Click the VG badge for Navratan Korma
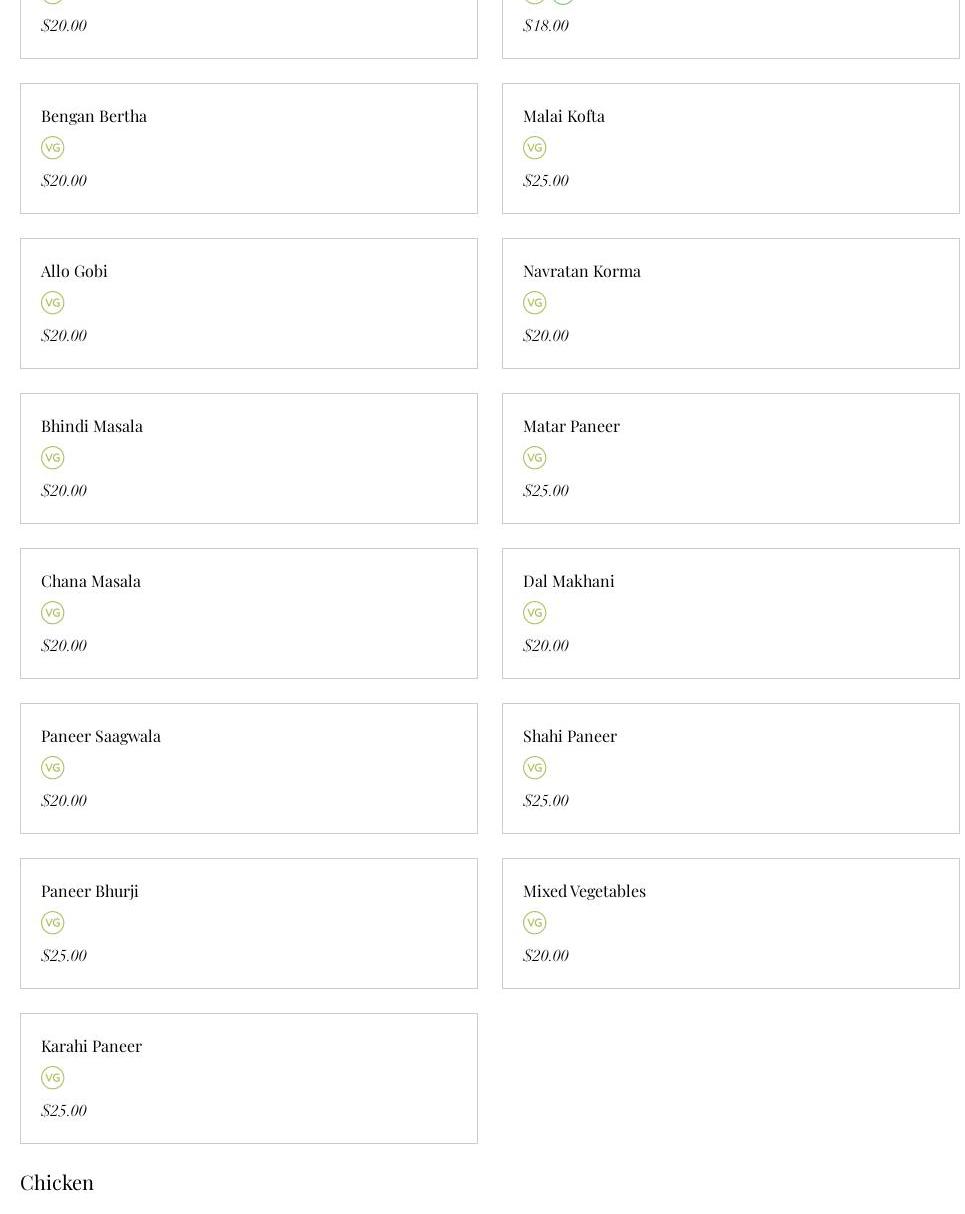965x1214 pixels. click(534, 303)
